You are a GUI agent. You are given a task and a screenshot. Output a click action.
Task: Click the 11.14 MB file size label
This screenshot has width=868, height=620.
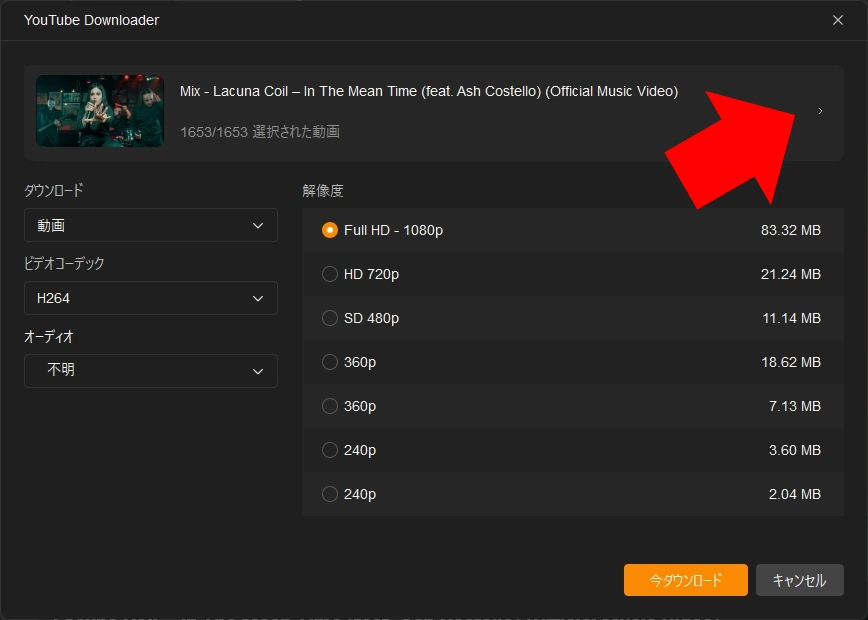point(790,318)
